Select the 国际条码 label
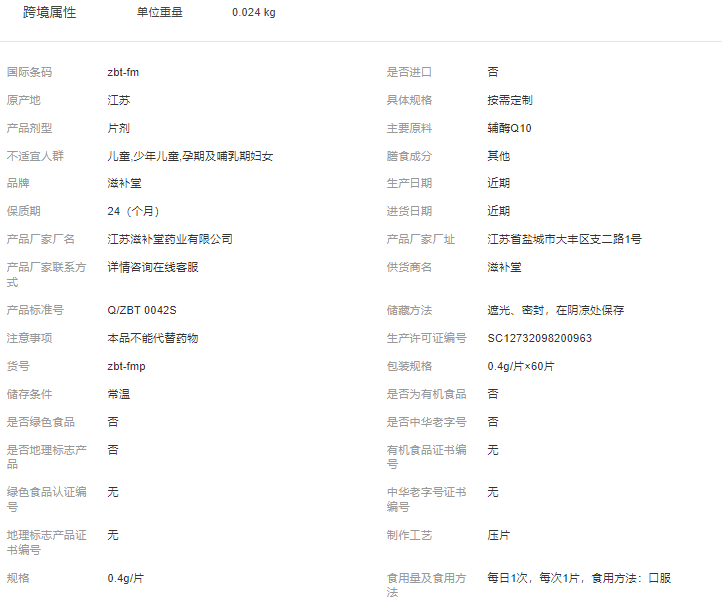The width and height of the screenshot is (722, 603). pos(29,72)
